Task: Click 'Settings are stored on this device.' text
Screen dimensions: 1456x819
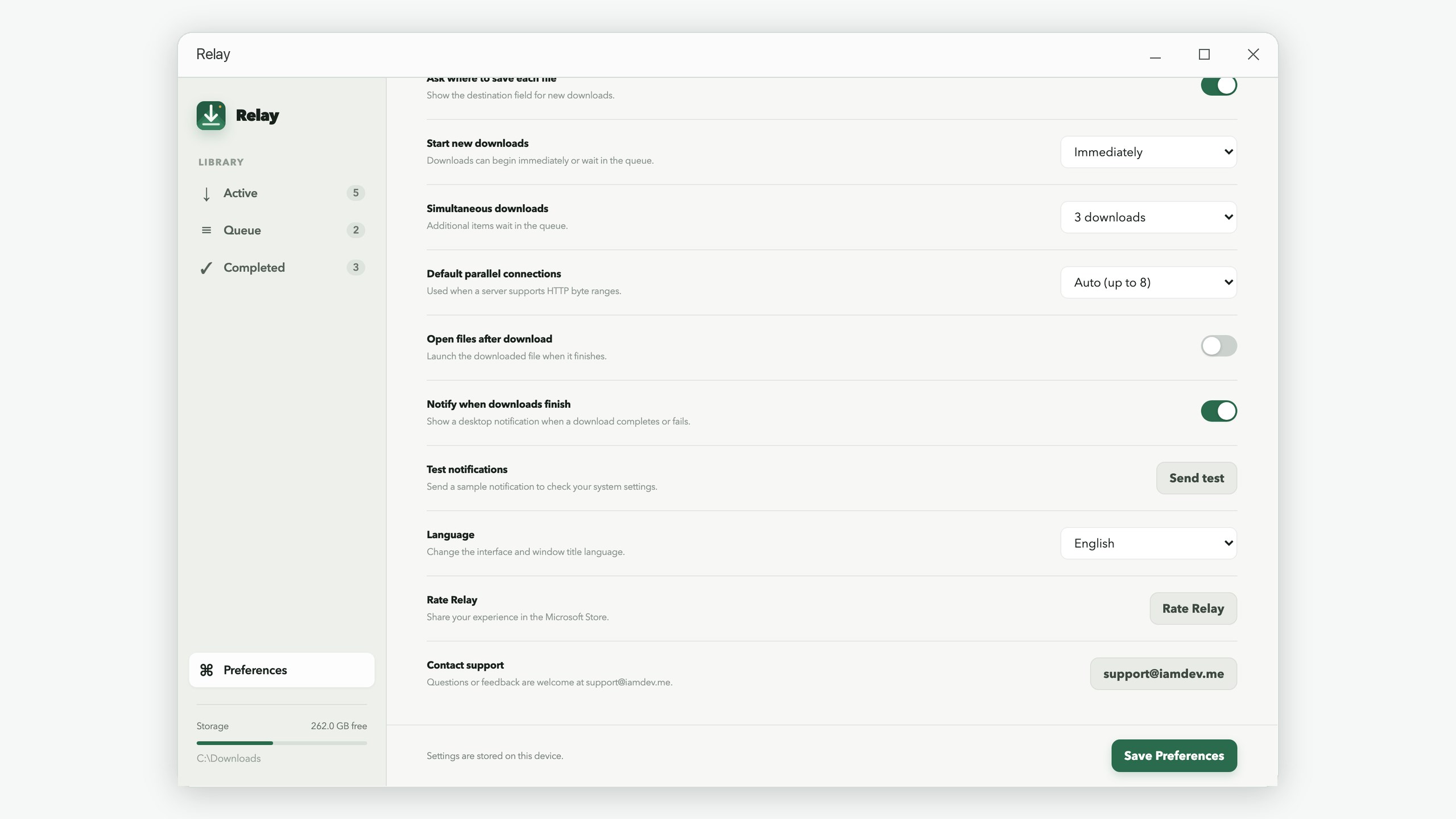Action: tap(495, 756)
